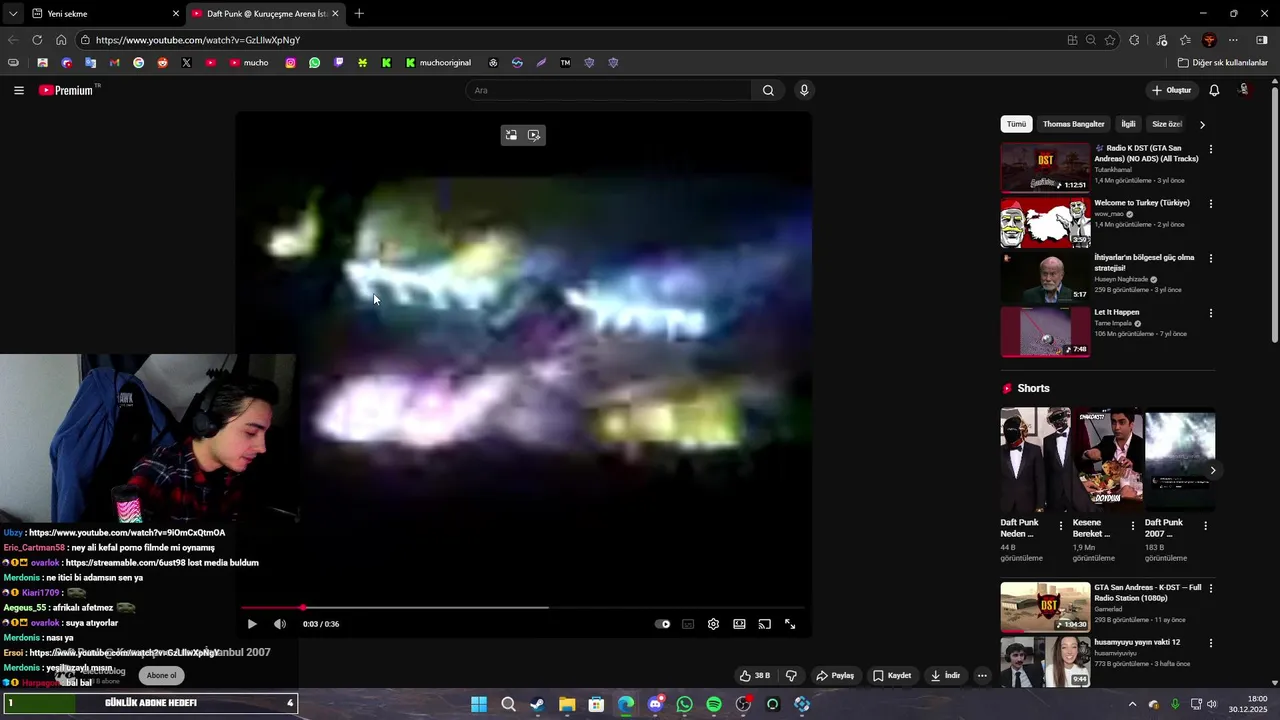Image resolution: width=1280 pixels, height=720 pixels.
Task: Open browser settings and more ellipsis
Action: pos(1233,40)
